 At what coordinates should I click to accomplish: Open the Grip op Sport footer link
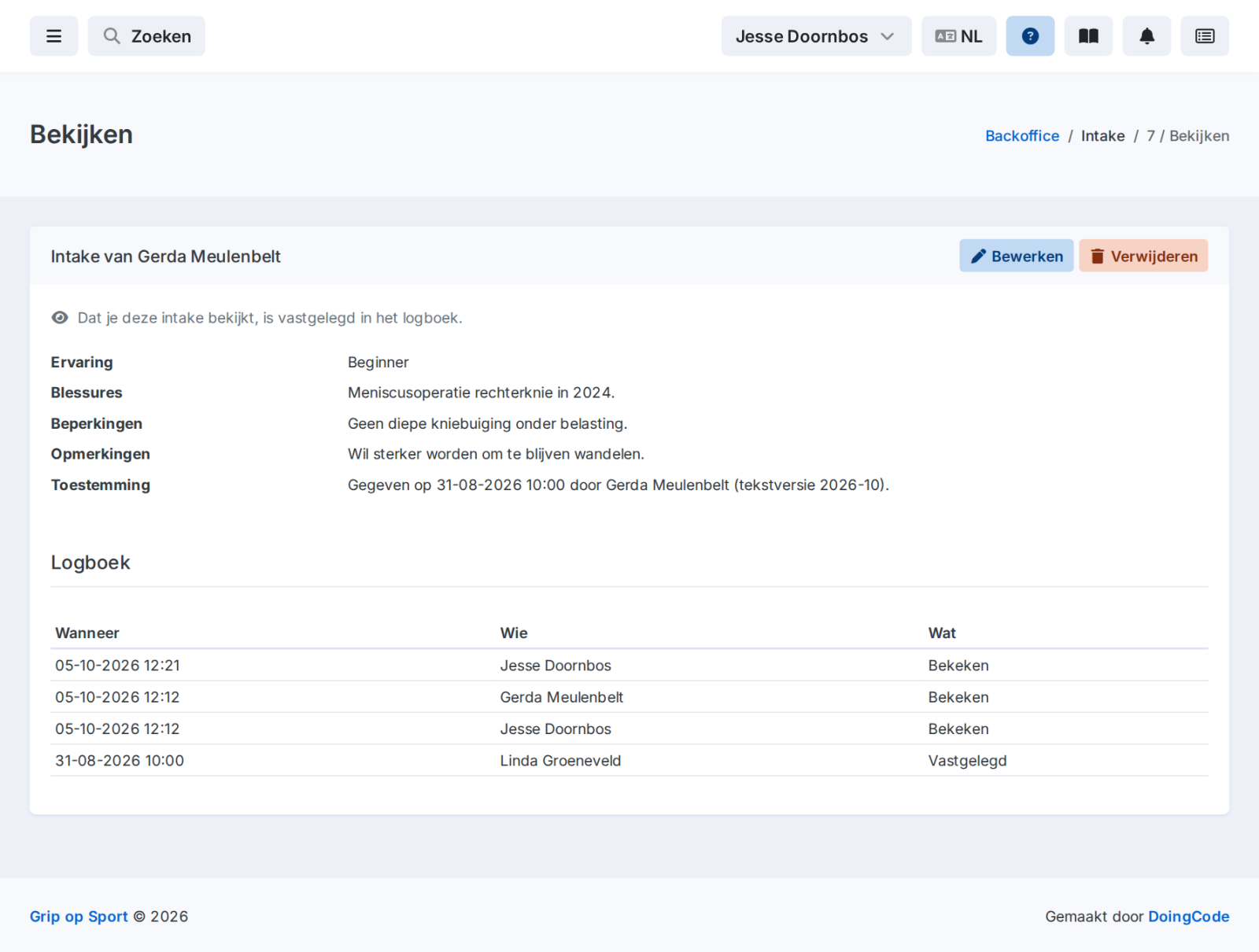tap(79, 917)
